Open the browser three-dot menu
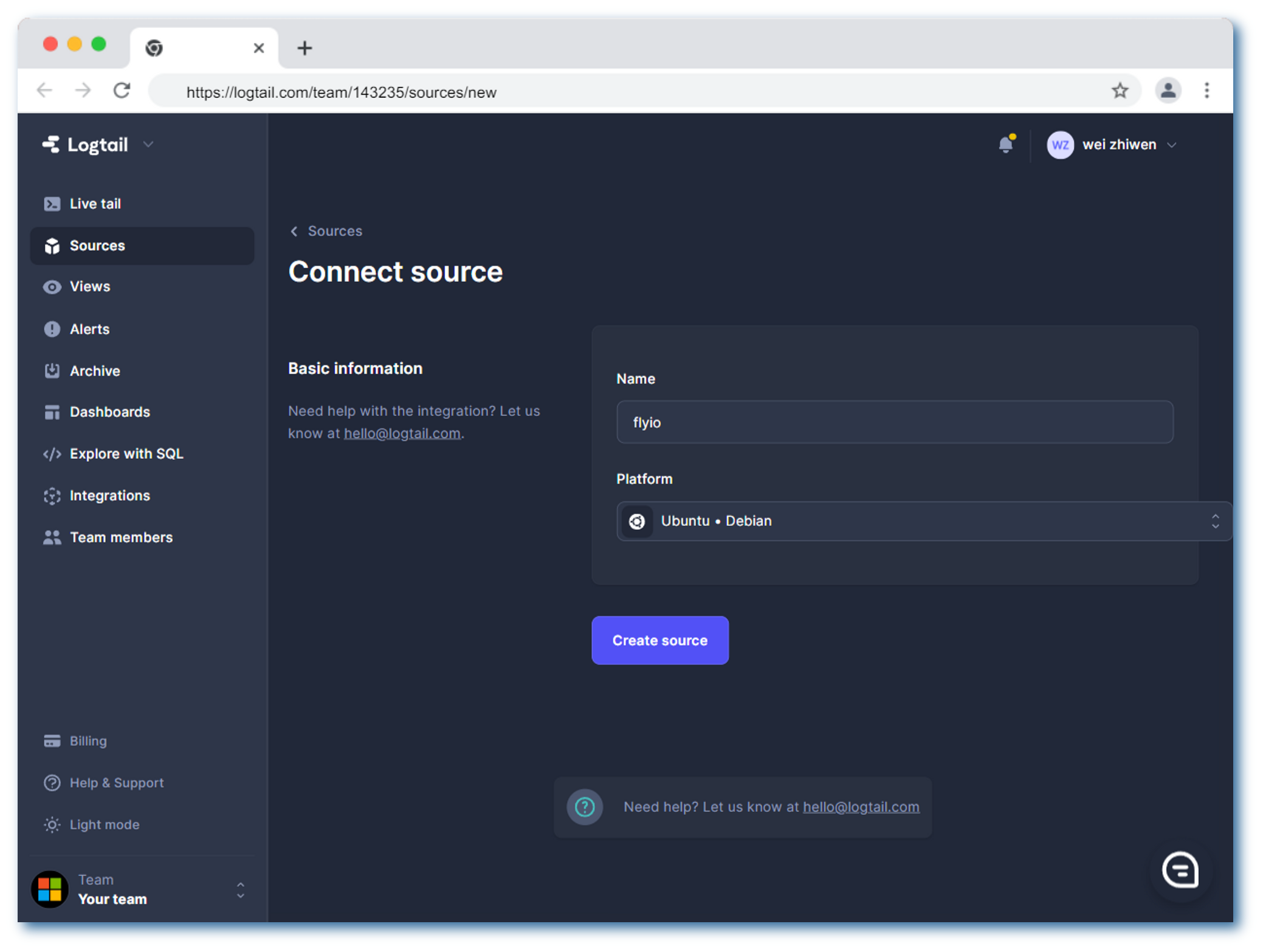The height and width of the screenshot is (952, 1263). (1206, 91)
